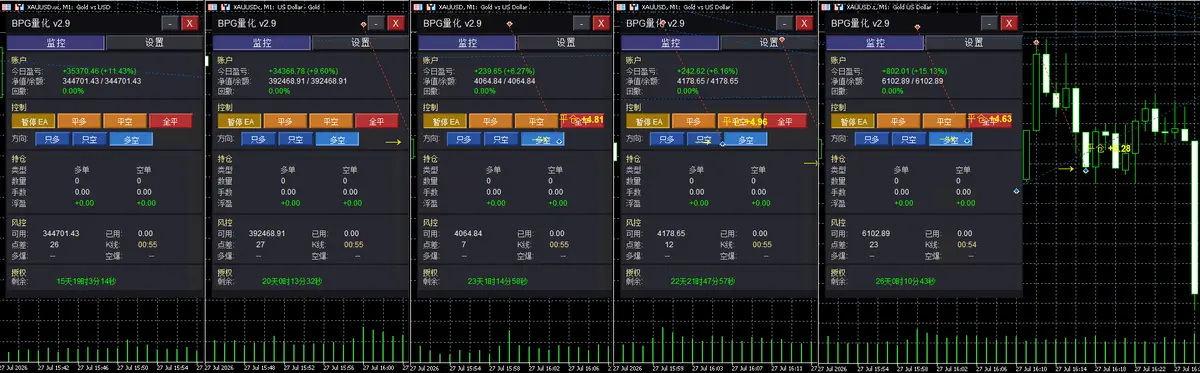Click 平多 in the 6102.89 panel
Image resolution: width=1200 pixels, height=373 pixels.
(899, 121)
